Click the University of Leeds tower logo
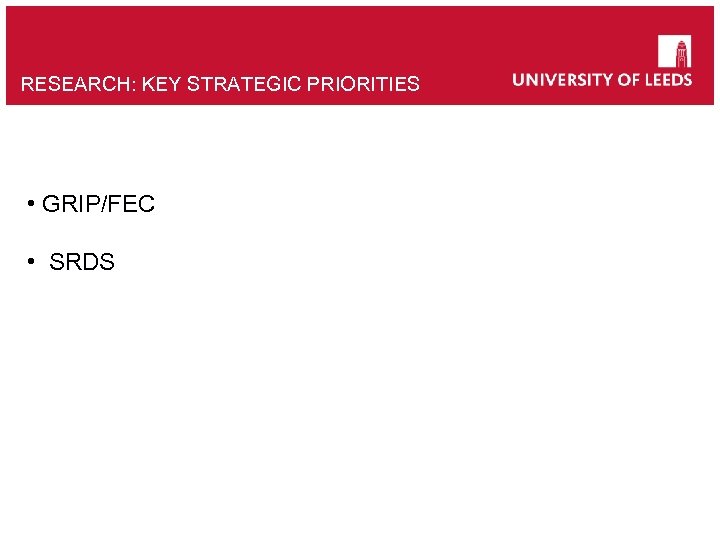This screenshot has width=720, height=540. [x=674, y=51]
